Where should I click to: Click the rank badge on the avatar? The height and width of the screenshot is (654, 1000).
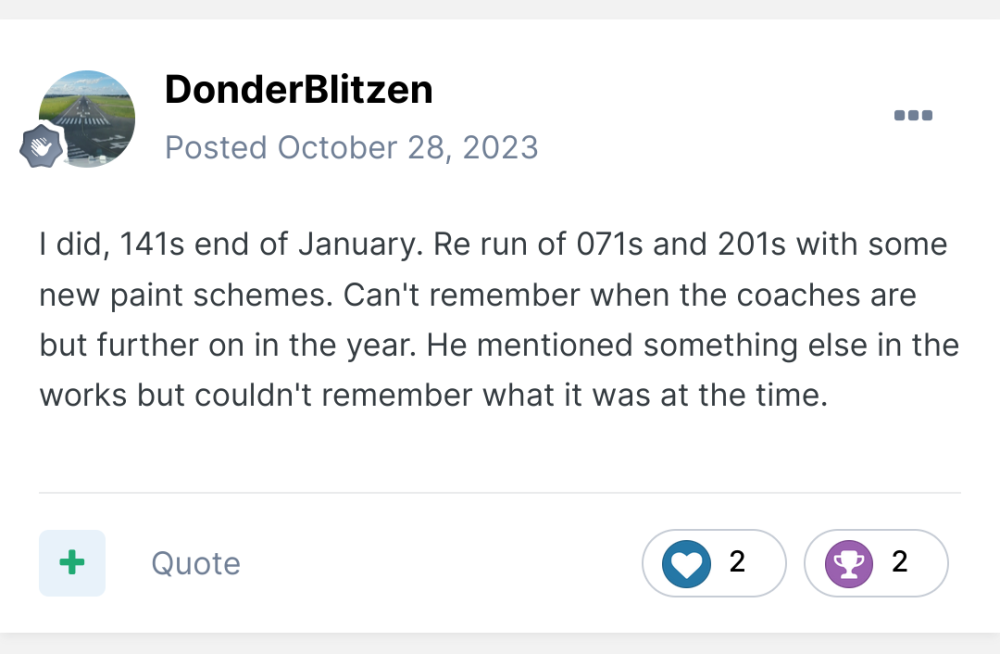(42, 149)
